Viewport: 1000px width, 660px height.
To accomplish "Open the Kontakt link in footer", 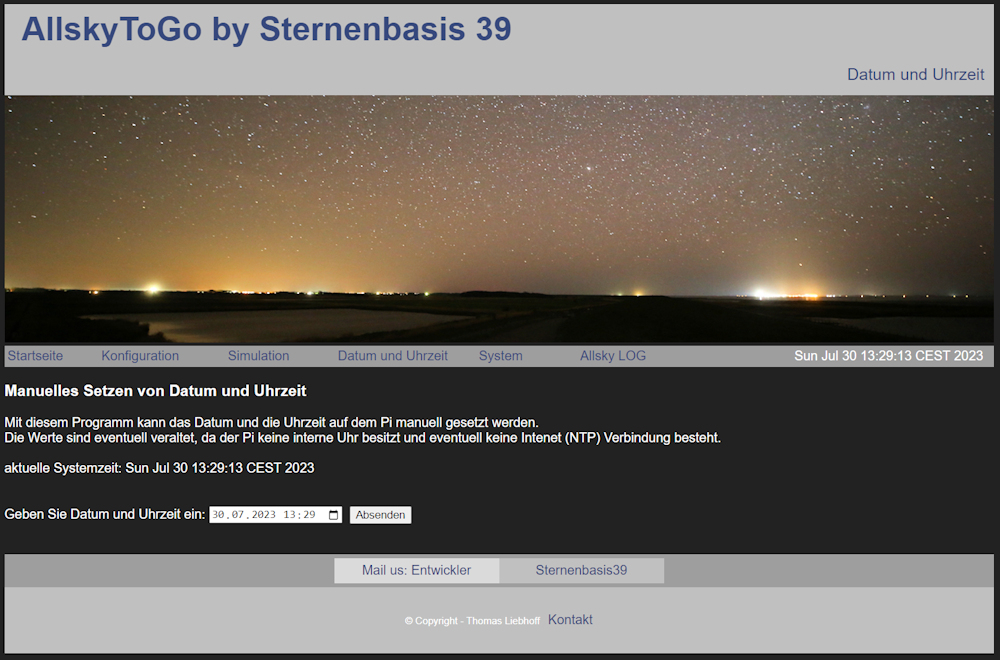I will coord(570,620).
